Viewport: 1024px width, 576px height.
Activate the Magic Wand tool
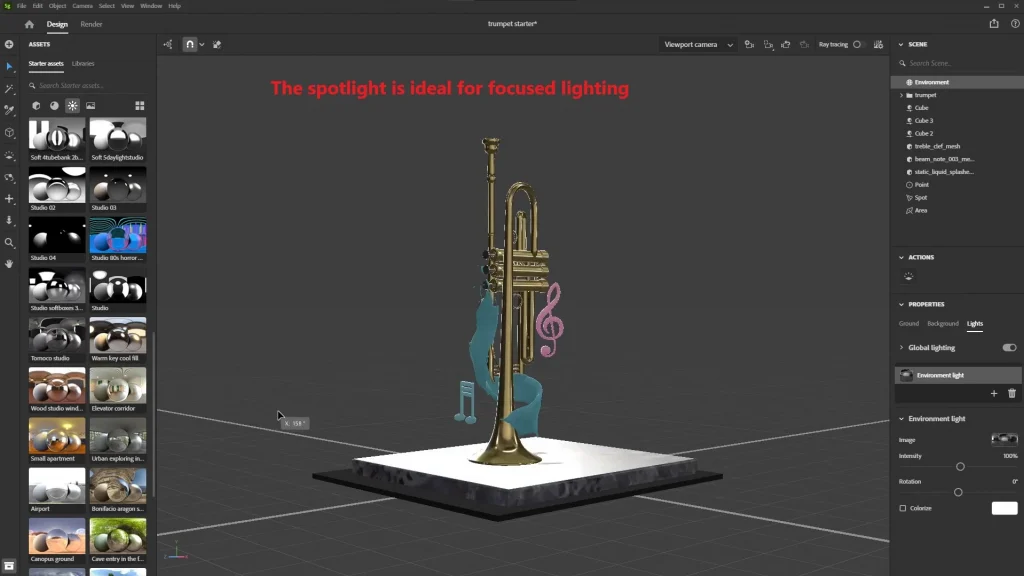point(9,88)
